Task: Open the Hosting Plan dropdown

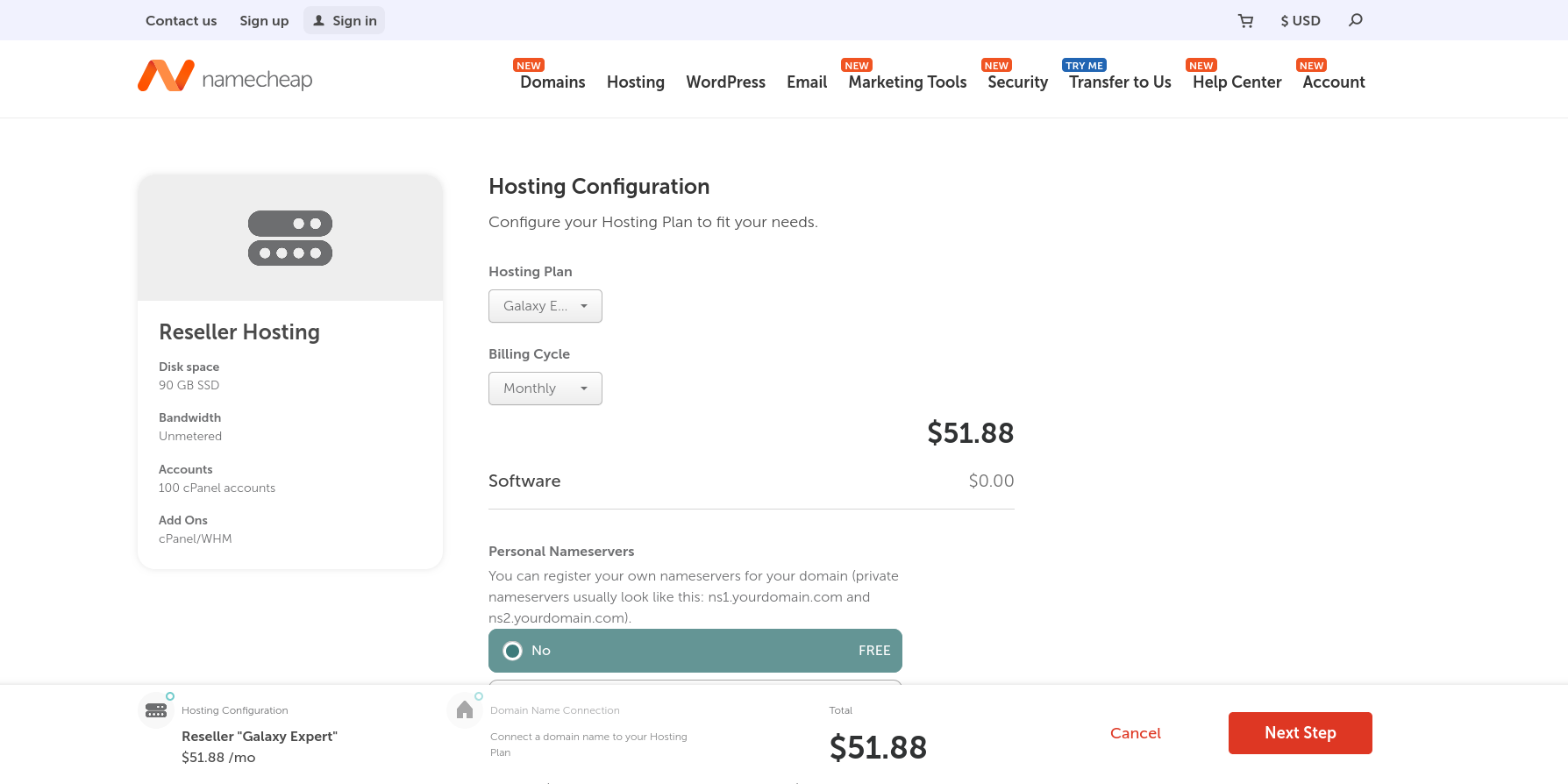Action: (545, 306)
